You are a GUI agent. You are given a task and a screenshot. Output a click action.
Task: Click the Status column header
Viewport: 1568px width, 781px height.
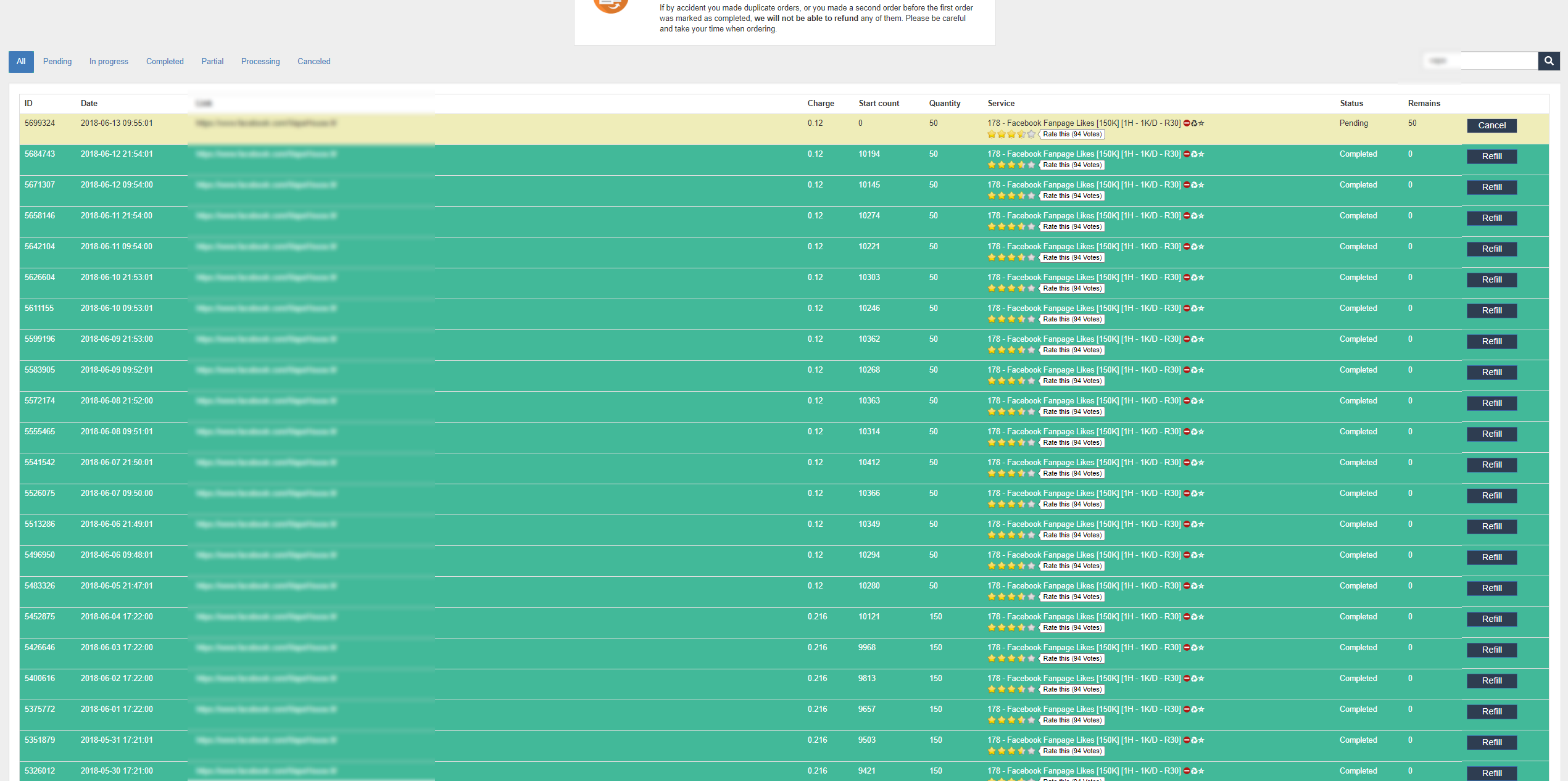point(1351,104)
